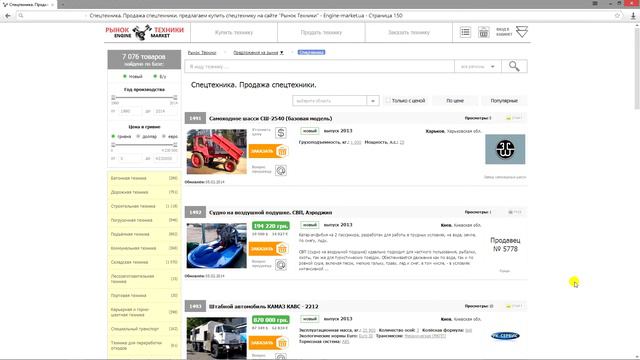Click the Я ищу технику search field
640x360 pixels.
pyautogui.click(x=320, y=66)
